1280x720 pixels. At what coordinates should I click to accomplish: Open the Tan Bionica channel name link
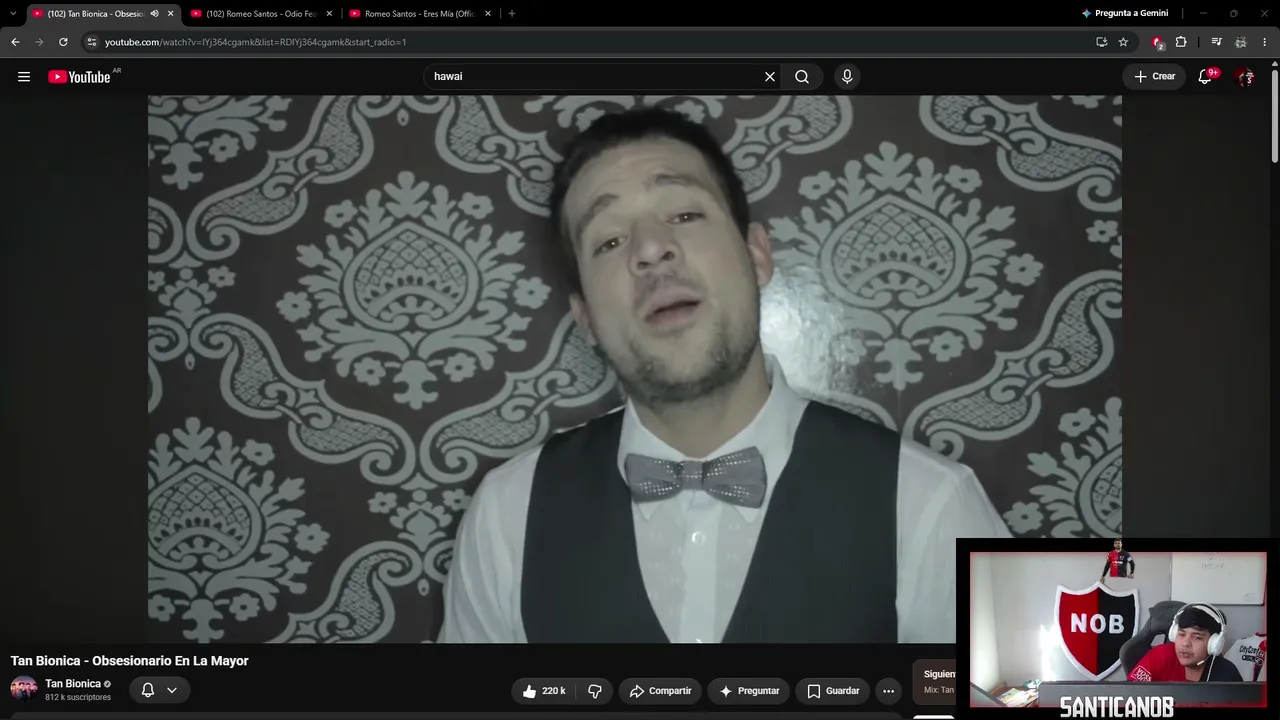[x=73, y=684]
